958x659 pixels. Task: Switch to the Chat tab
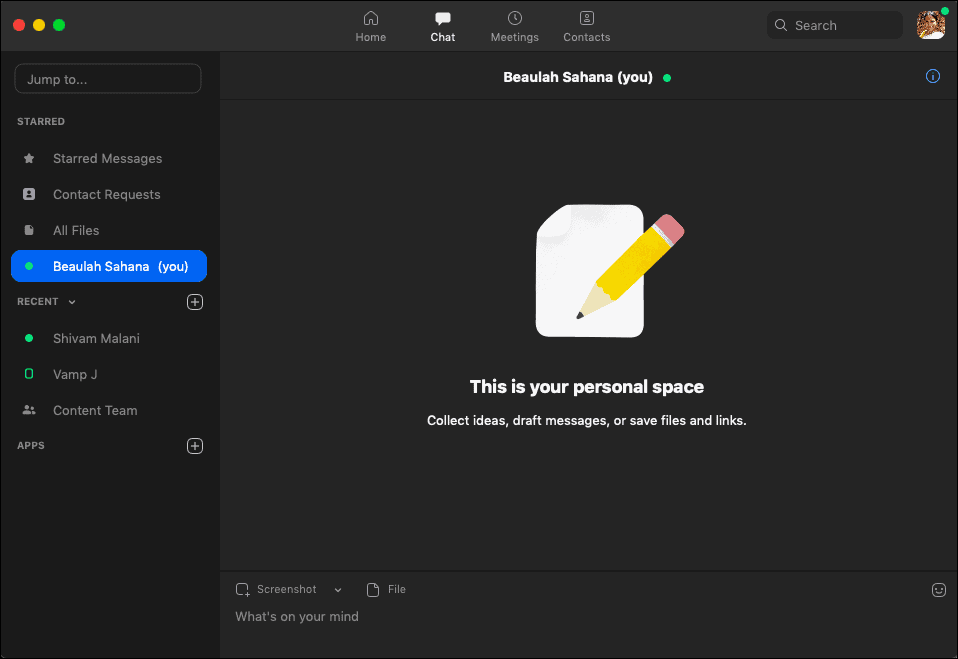[x=442, y=26]
